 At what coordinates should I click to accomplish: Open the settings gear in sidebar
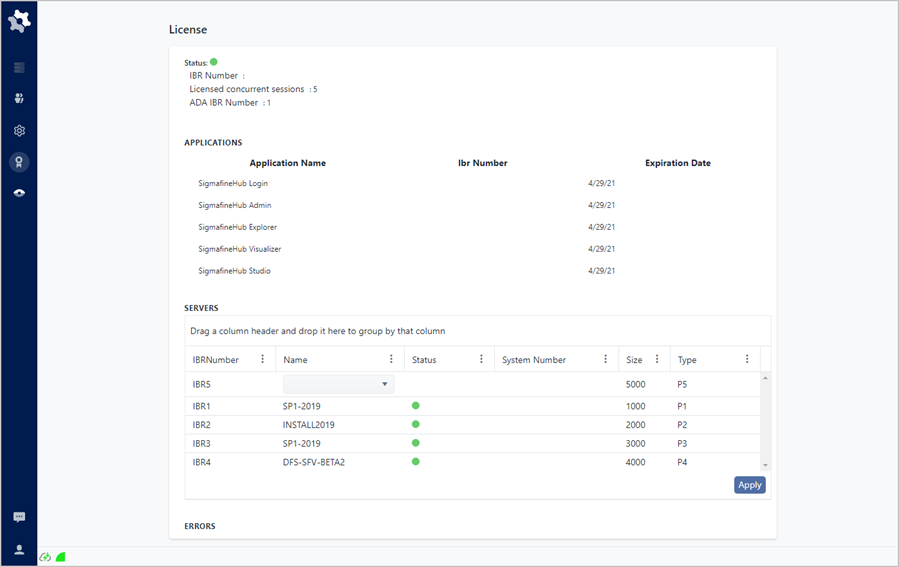[x=19, y=131]
